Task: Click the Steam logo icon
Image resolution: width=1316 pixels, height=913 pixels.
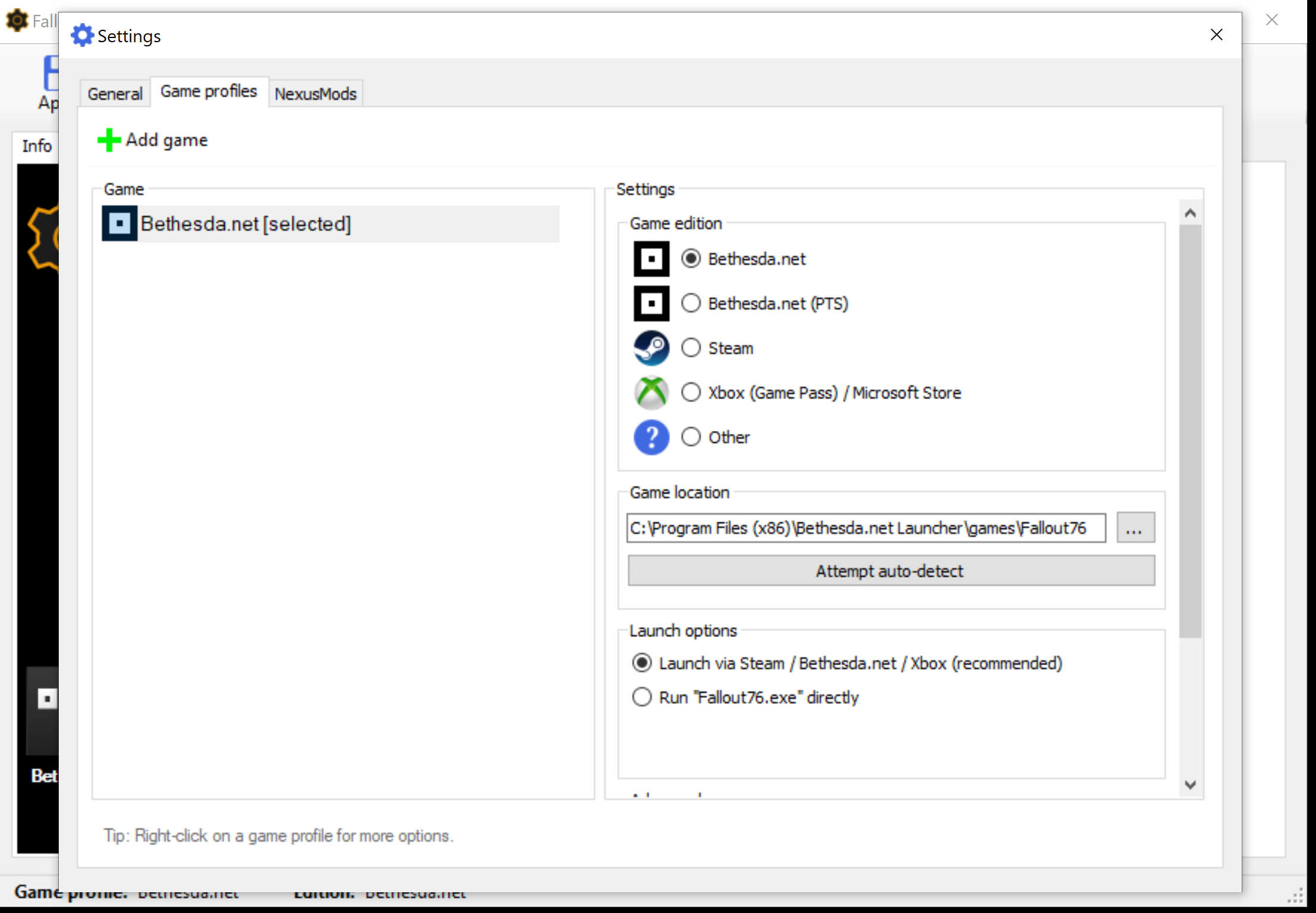Action: click(651, 348)
